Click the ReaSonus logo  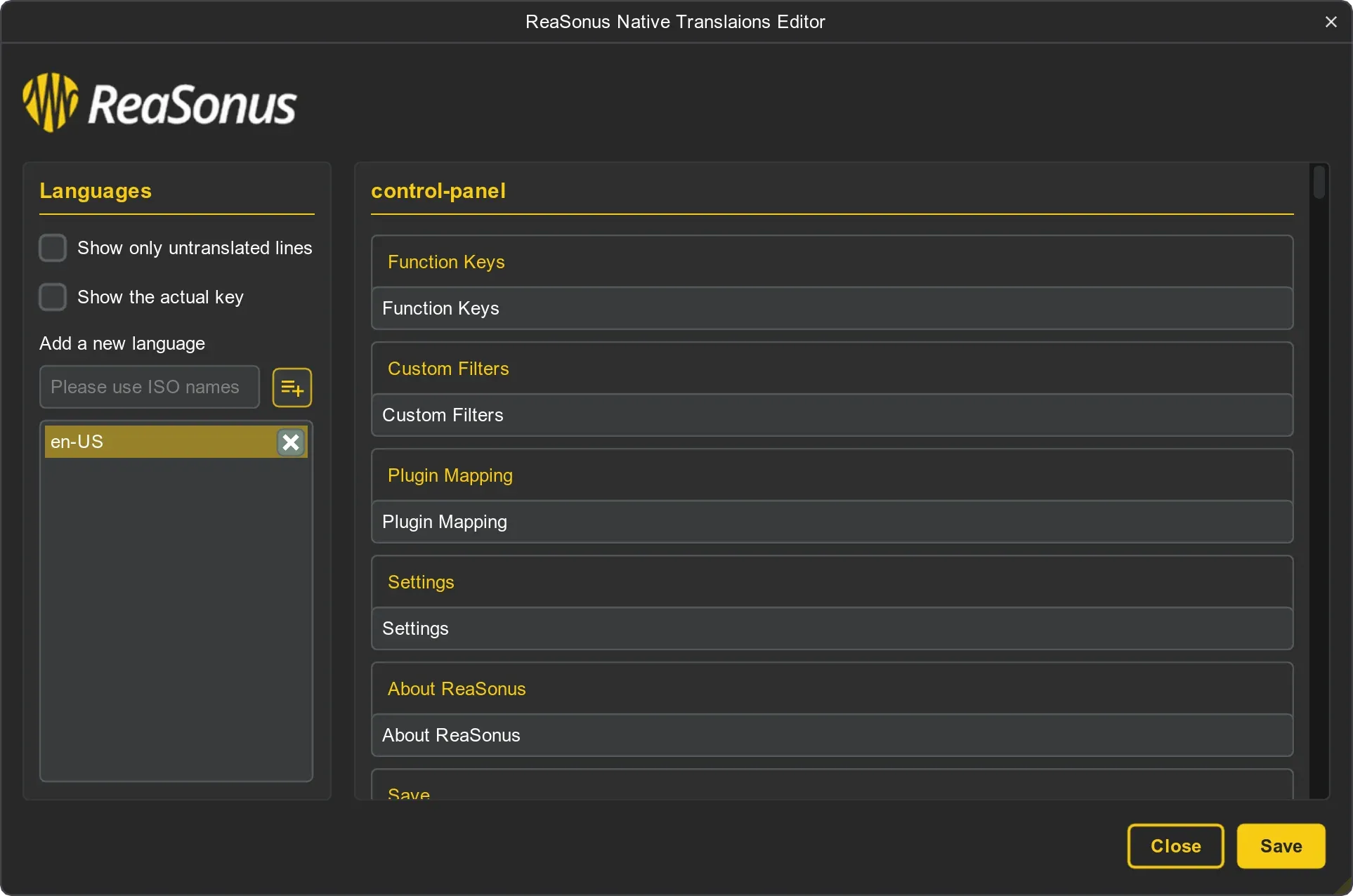(x=160, y=103)
